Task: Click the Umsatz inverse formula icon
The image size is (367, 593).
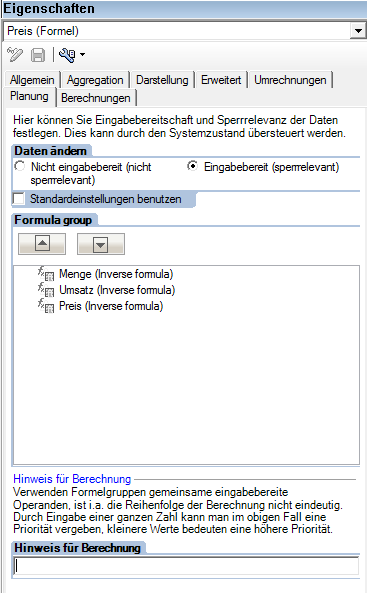Action: tap(46, 290)
